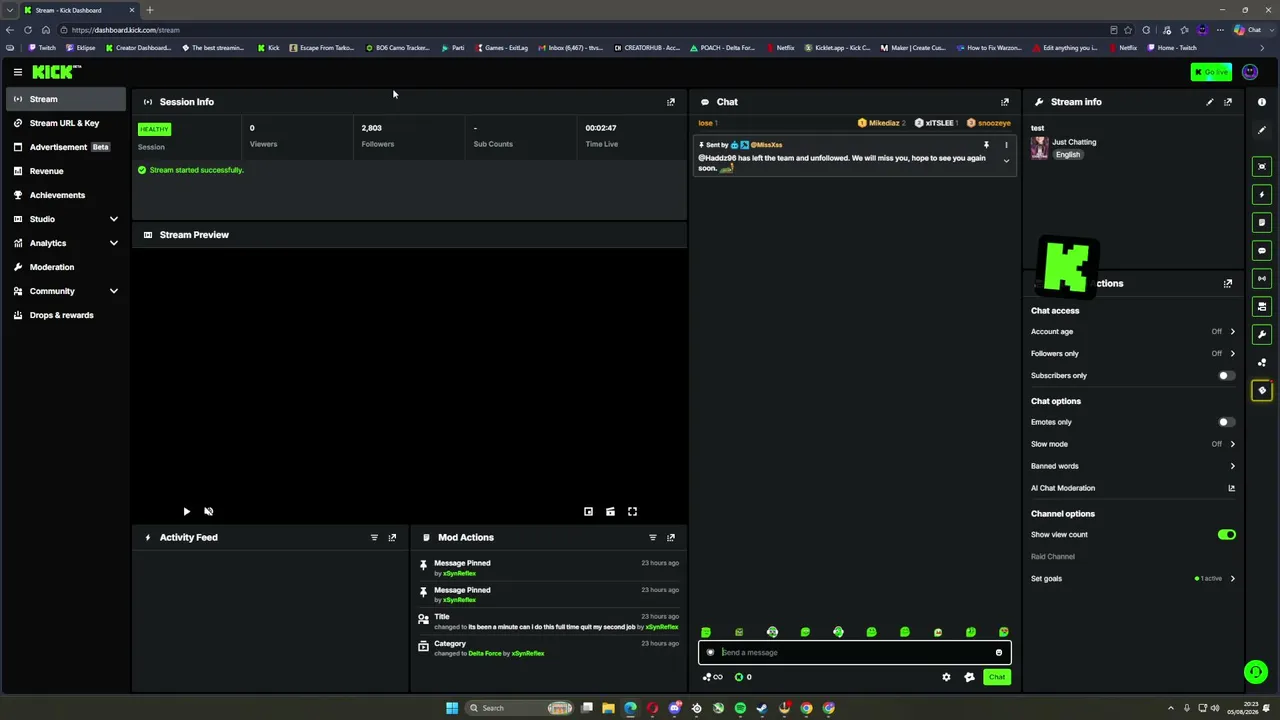Expand the Studio sidebar section

pyautogui.click(x=65, y=219)
